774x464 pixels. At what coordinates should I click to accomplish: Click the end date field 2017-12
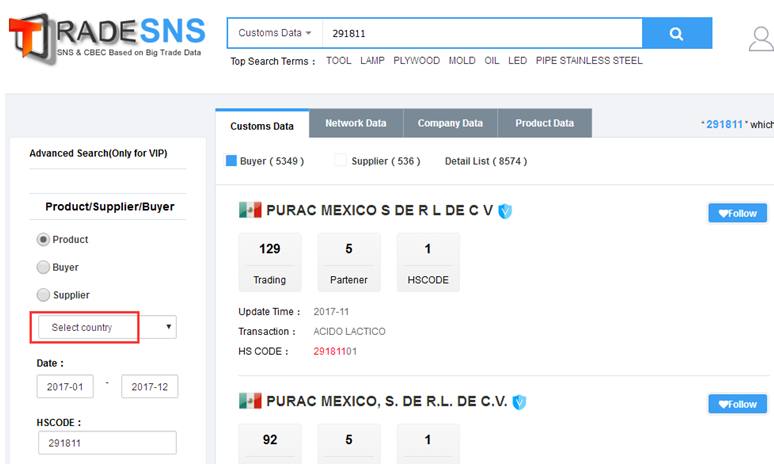pyautogui.click(x=150, y=387)
